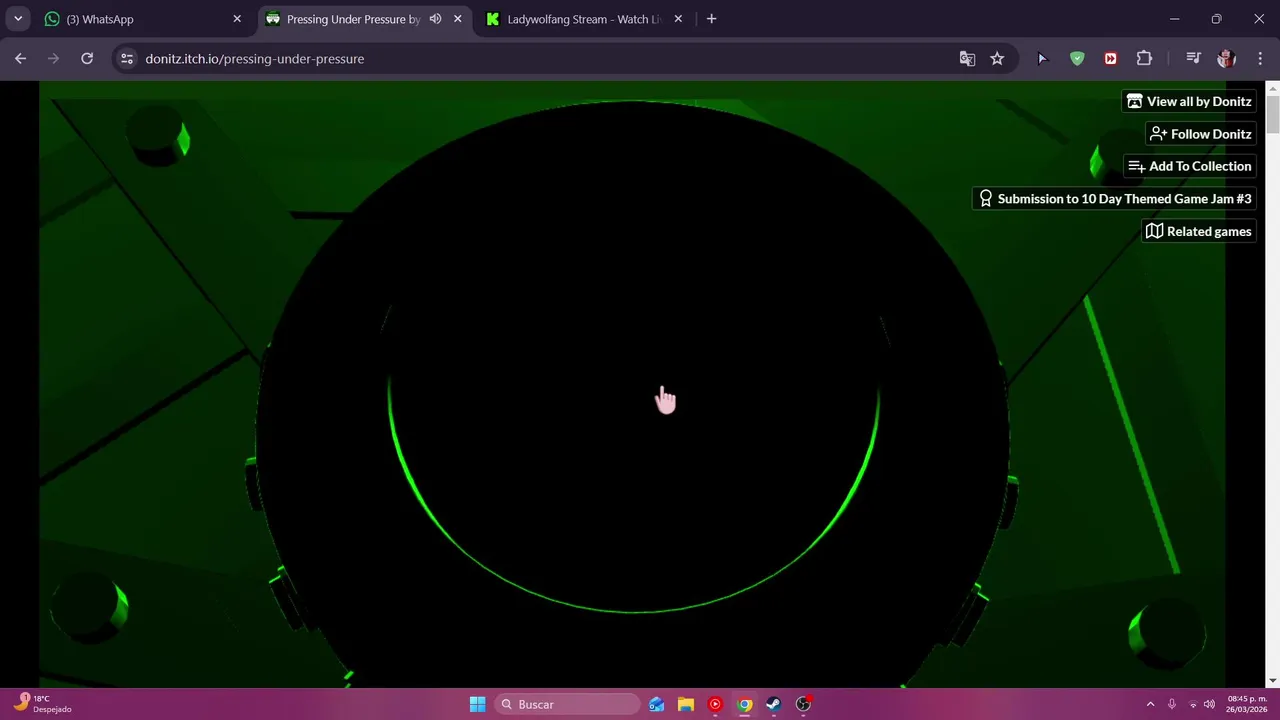Click View all by Donitz
1280x720 pixels.
click(x=1189, y=101)
